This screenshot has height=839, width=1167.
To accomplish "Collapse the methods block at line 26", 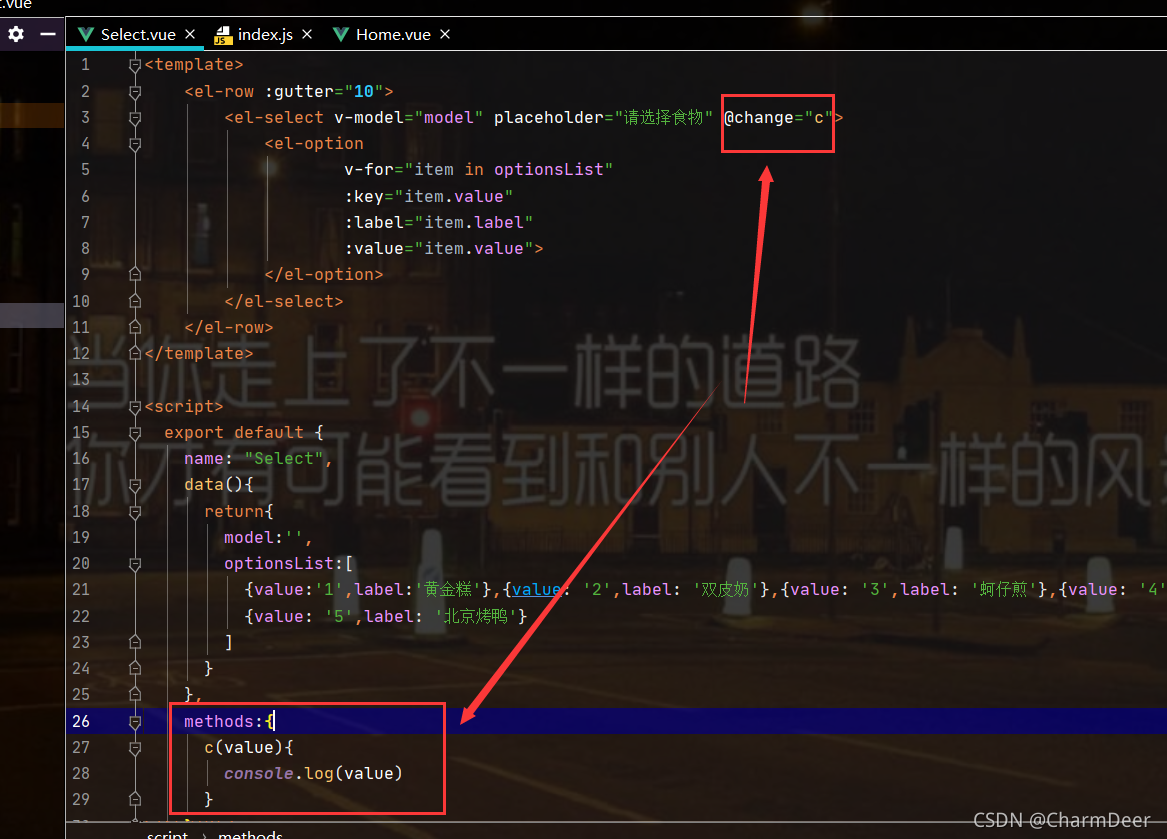I will coord(135,722).
